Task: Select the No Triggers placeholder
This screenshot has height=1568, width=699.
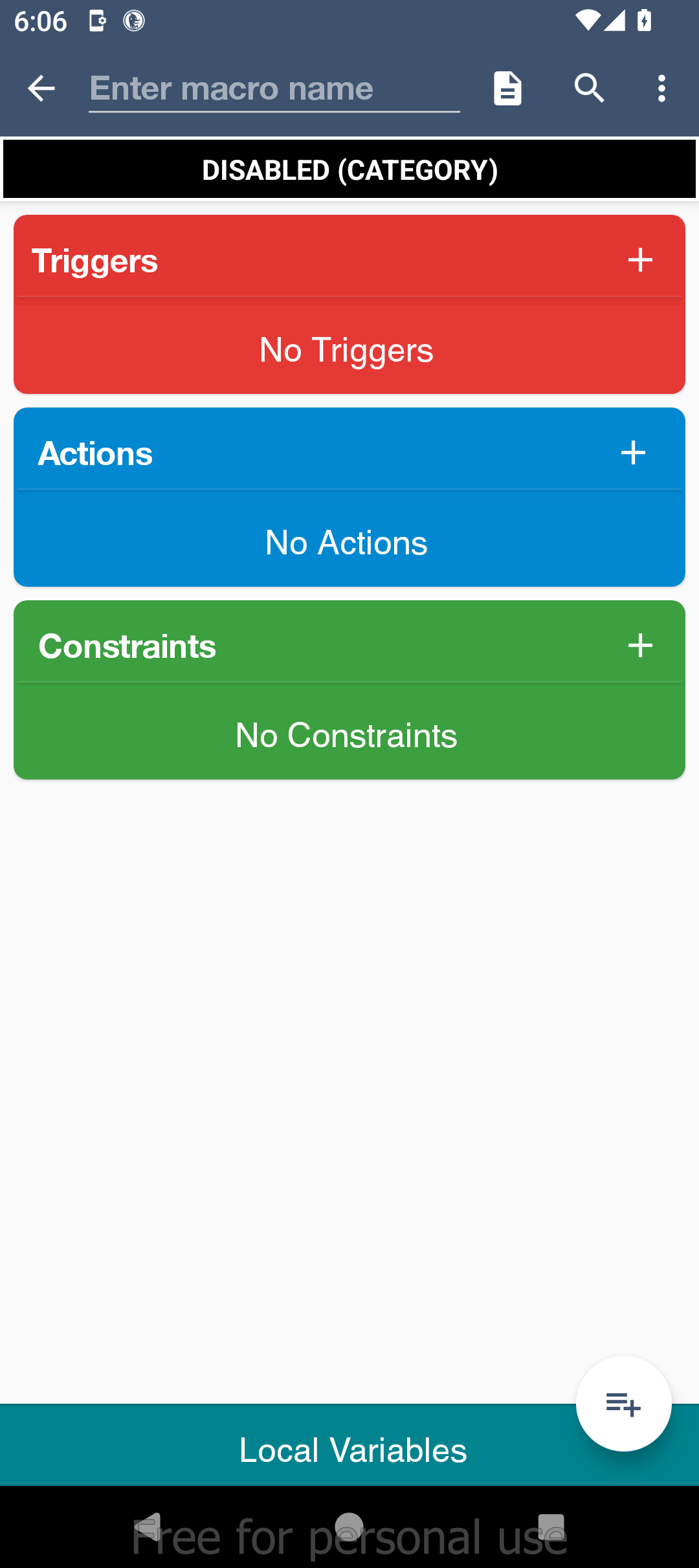Action: tap(346, 350)
